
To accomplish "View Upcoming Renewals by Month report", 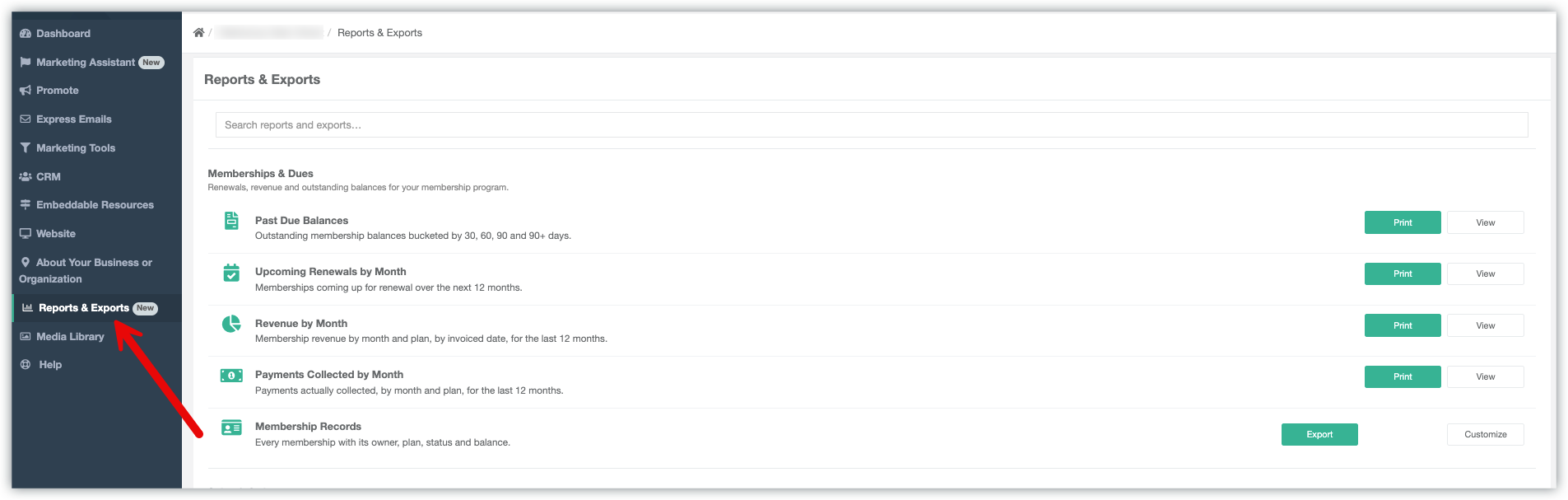I will (x=1485, y=273).
